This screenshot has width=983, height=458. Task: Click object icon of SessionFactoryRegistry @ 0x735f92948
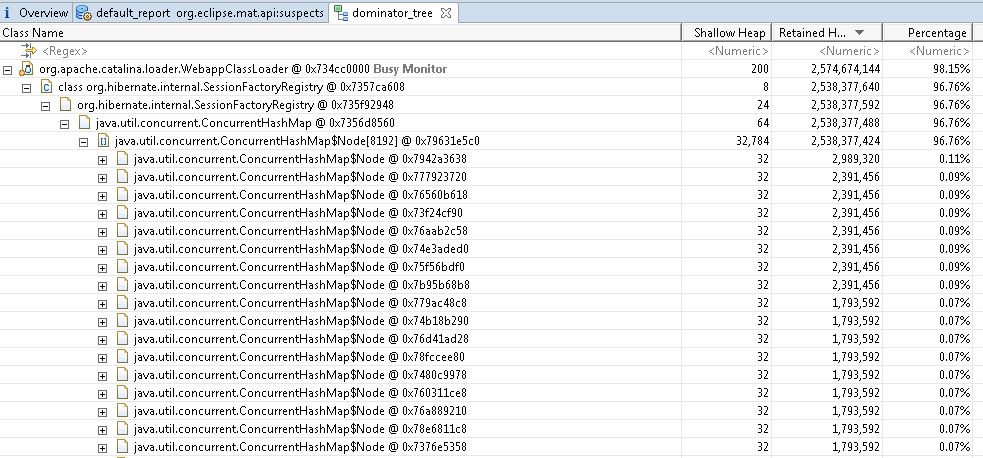(x=65, y=105)
